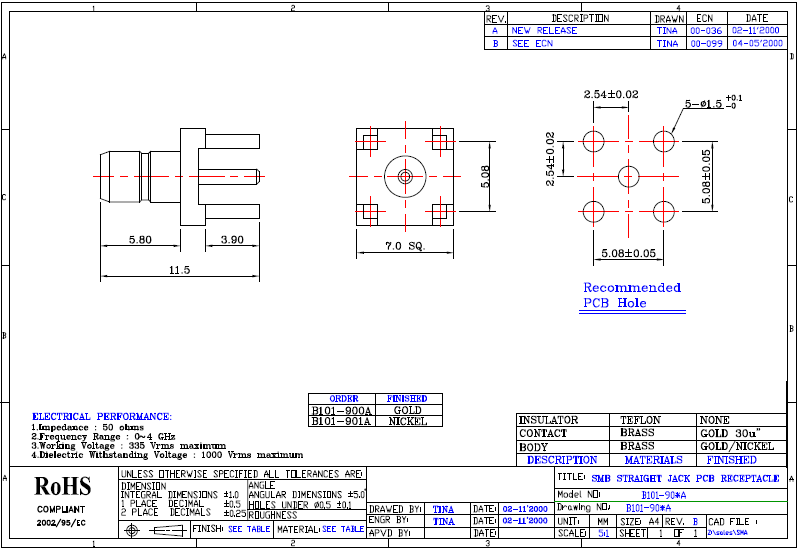Click the 5-ø1.5 hole diameter callout

click(714, 103)
